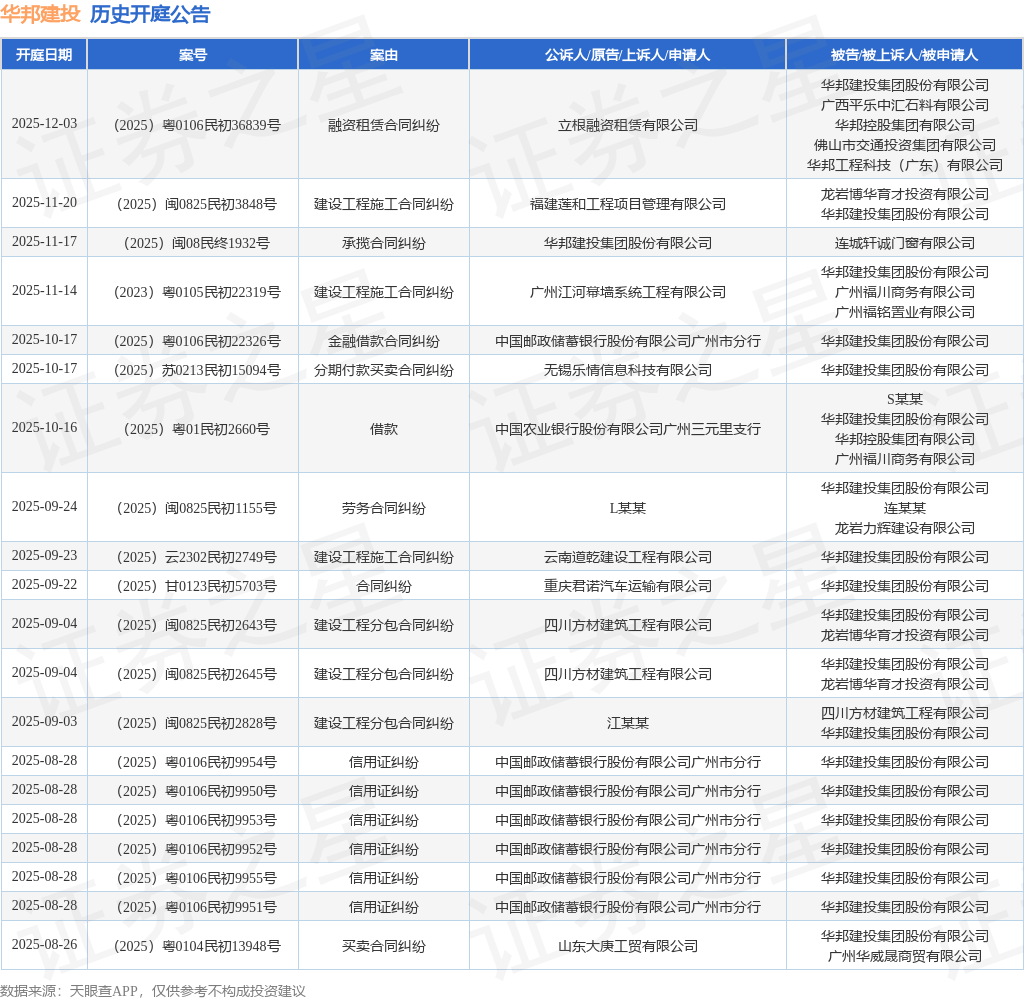Select case number 闽0825民初3848号
This screenshot has width=1024, height=1000.
click(197, 204)
